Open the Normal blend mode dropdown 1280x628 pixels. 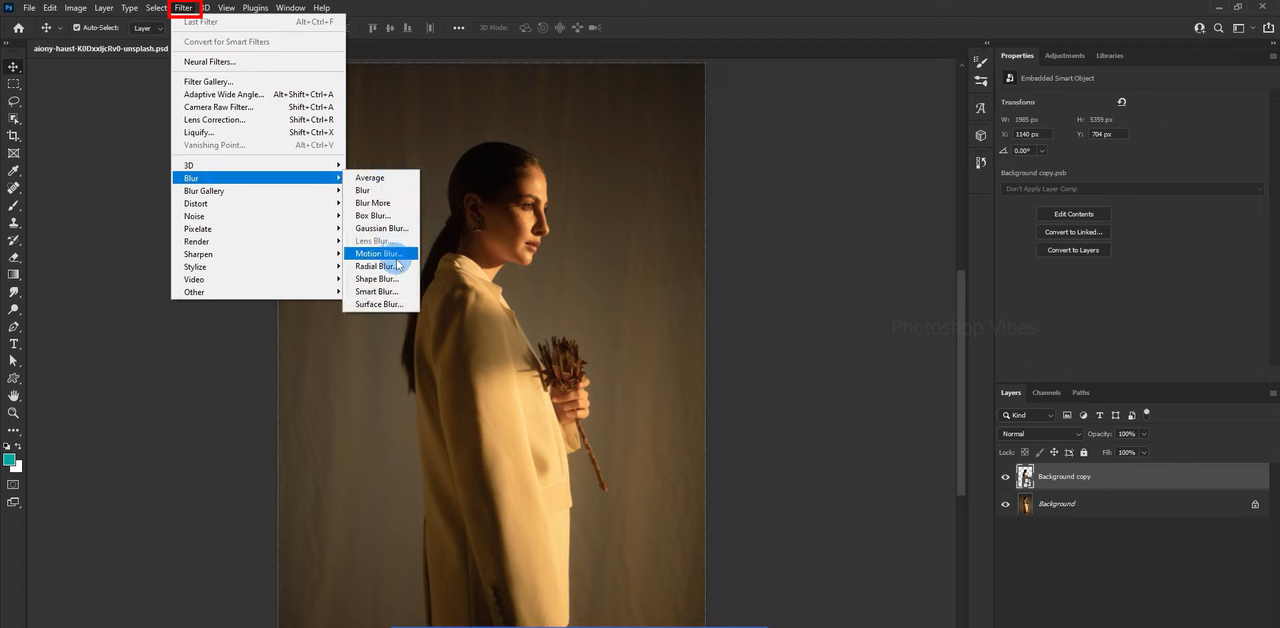click(1041, 434)
